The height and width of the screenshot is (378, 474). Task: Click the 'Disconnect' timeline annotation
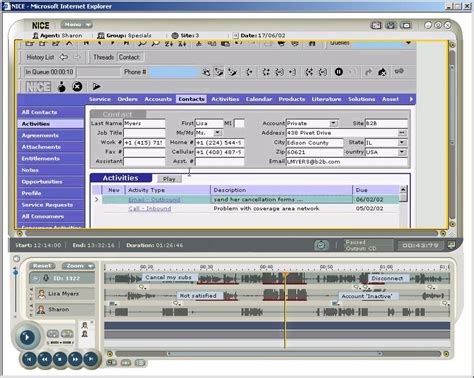(x=387, y=278)
